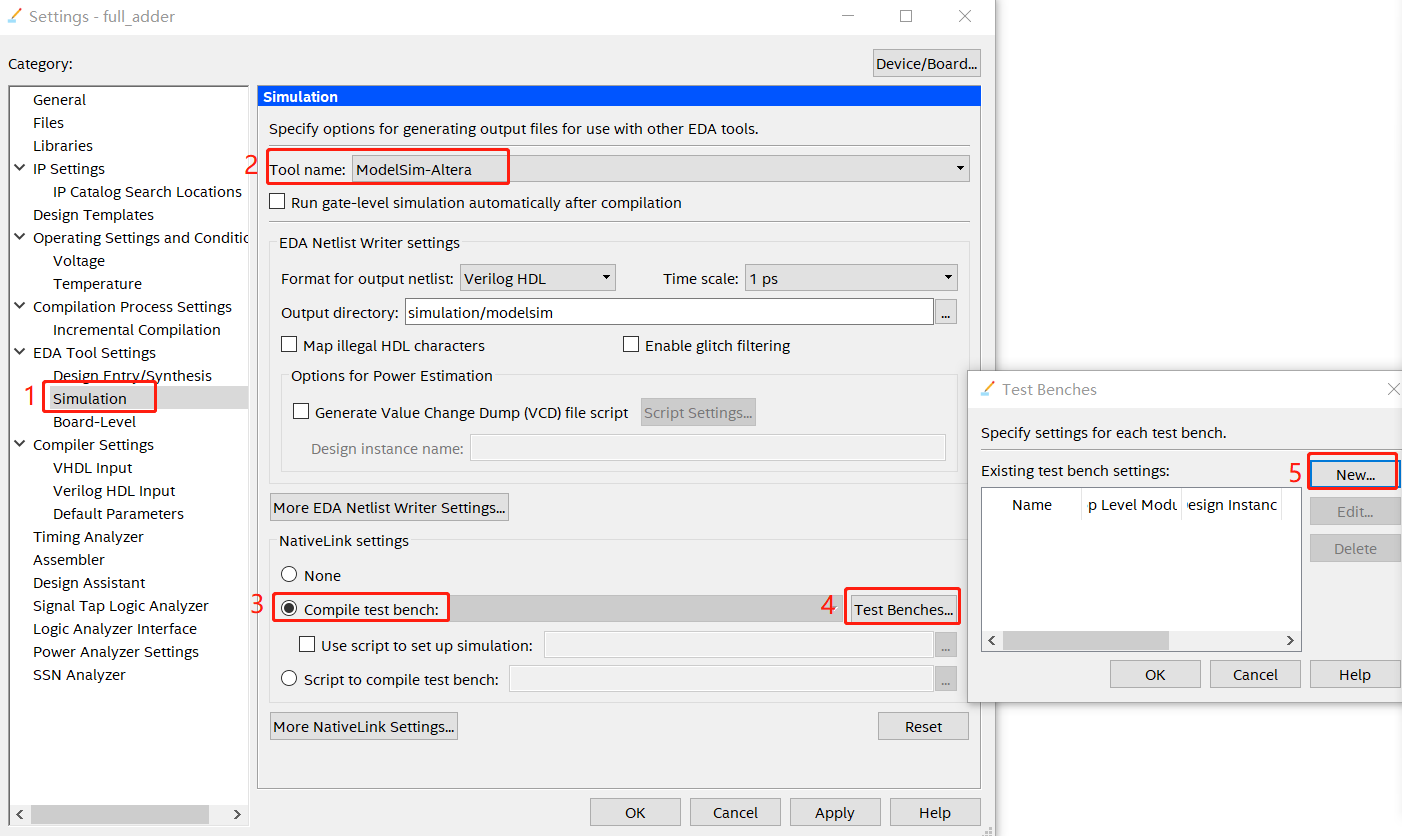Click the Output directory text field
Viewport: 1402px width, 836px height.
coord(669,312)
